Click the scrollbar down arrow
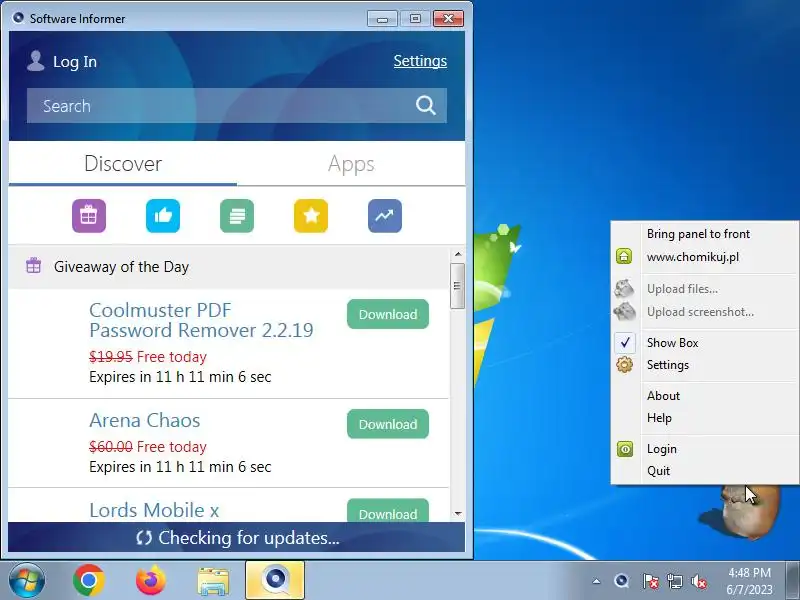 point(458,514)
